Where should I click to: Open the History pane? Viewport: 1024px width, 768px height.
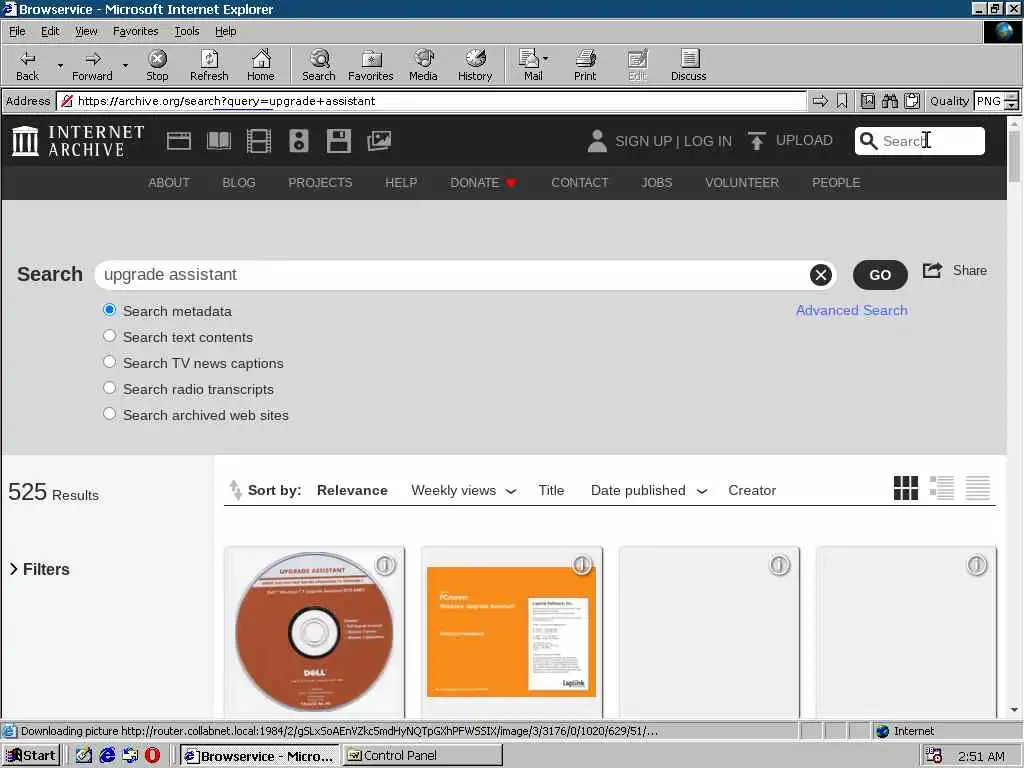click(475, 65)
